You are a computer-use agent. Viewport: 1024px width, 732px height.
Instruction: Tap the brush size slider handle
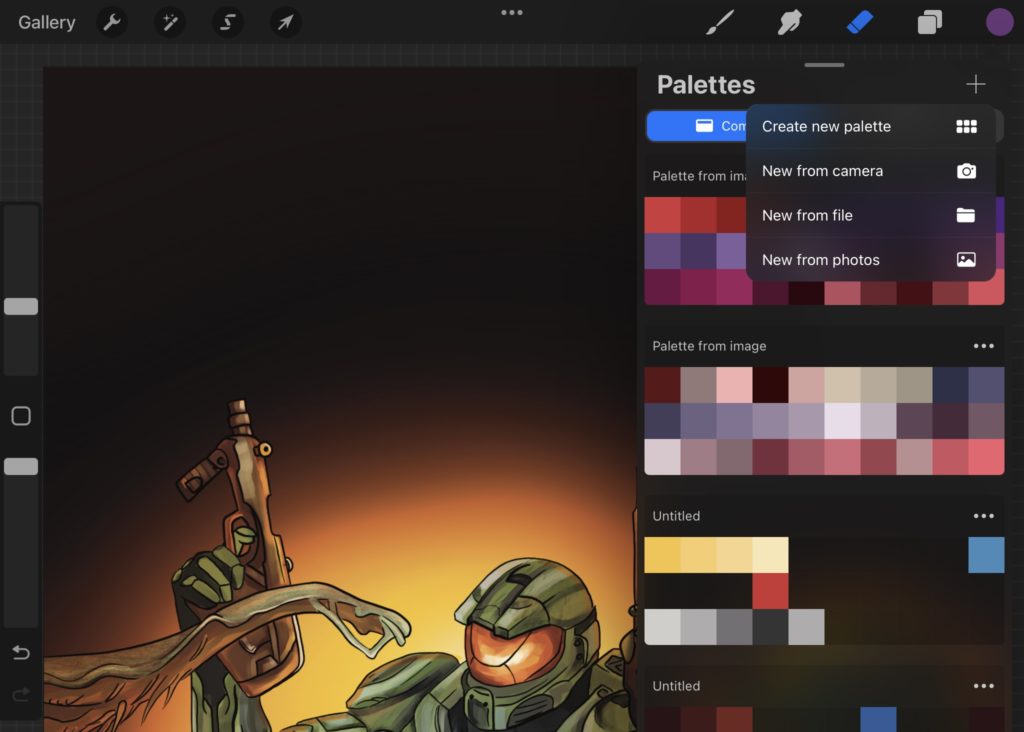(21, 306)
